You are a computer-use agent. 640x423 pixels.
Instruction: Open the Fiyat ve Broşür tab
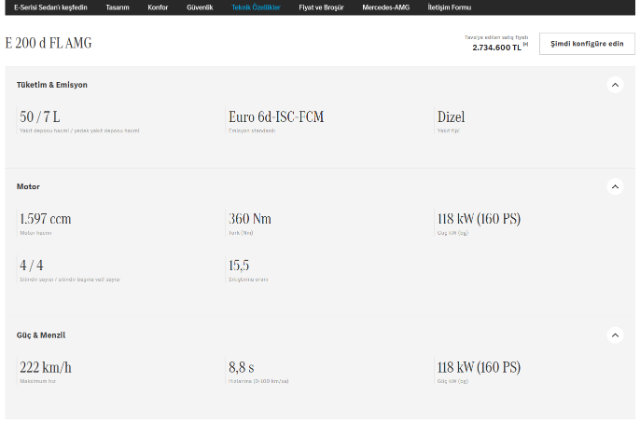point(321,7)
